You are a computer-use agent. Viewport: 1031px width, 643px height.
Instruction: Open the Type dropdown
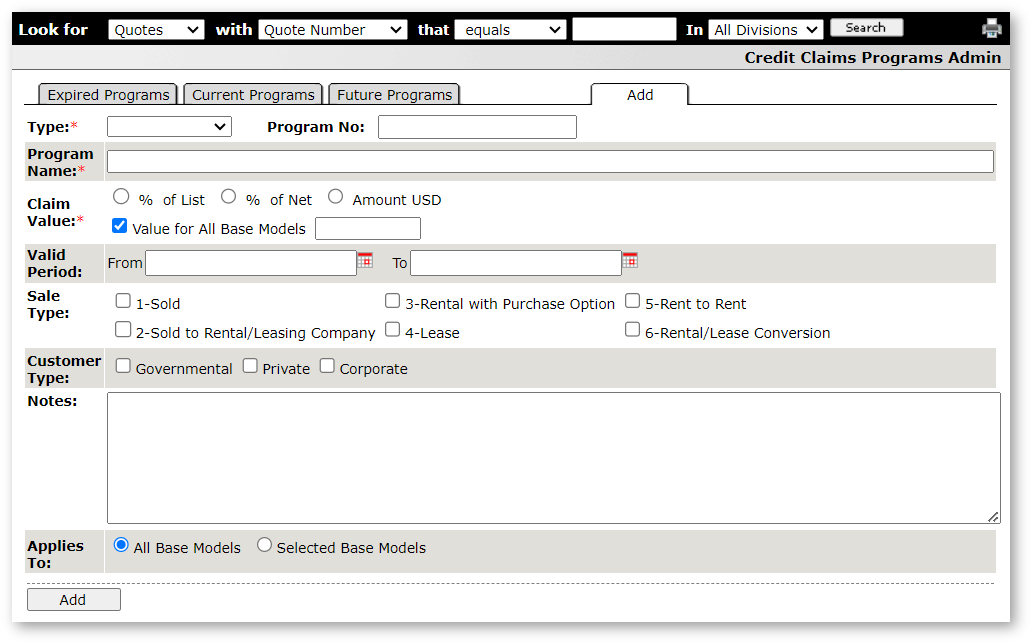click(169, 127)
